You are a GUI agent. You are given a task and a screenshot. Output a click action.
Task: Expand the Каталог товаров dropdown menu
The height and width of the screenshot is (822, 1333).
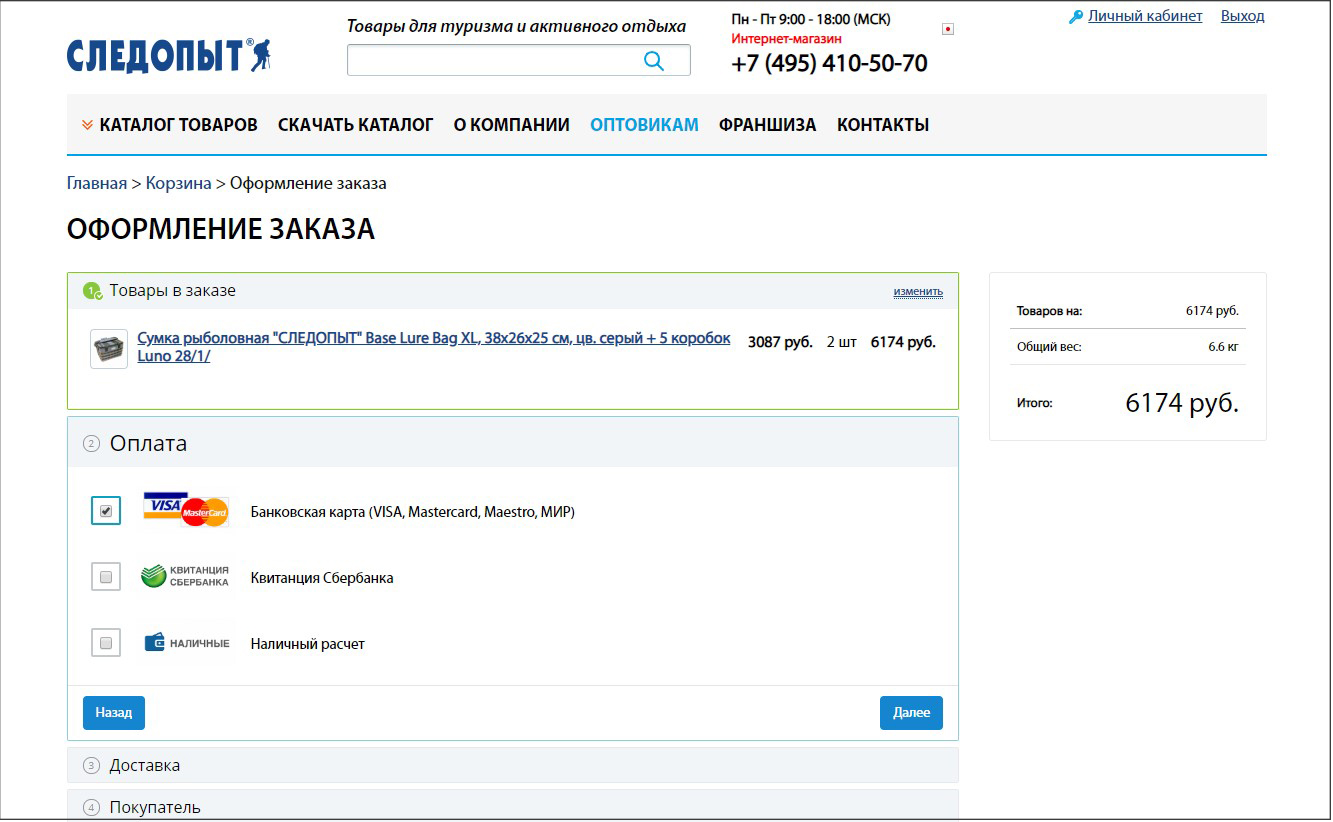tap(170, 125)
